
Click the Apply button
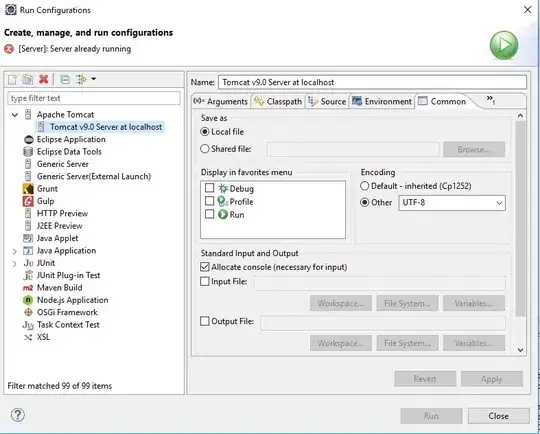tap(492, 379)
